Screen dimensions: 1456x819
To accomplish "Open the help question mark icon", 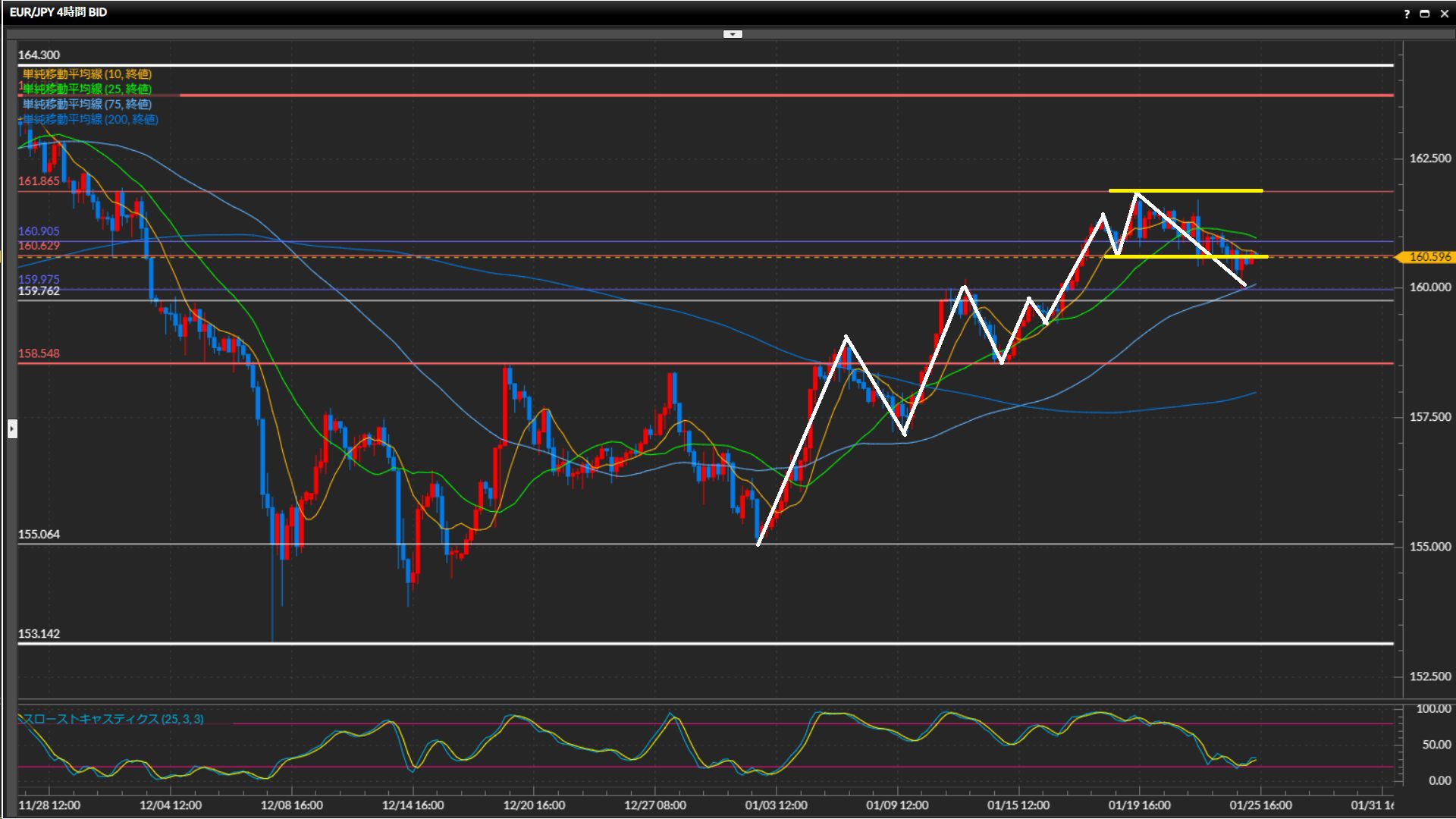I will point(1407,14).
